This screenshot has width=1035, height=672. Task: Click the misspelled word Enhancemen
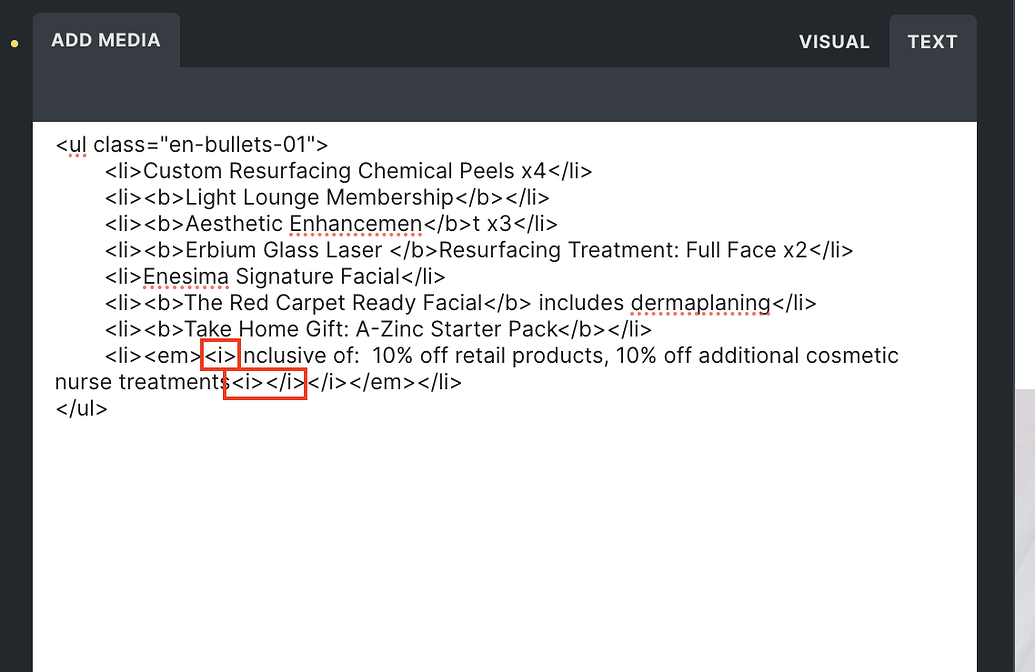pyautogui.click(x=355, y=223)
